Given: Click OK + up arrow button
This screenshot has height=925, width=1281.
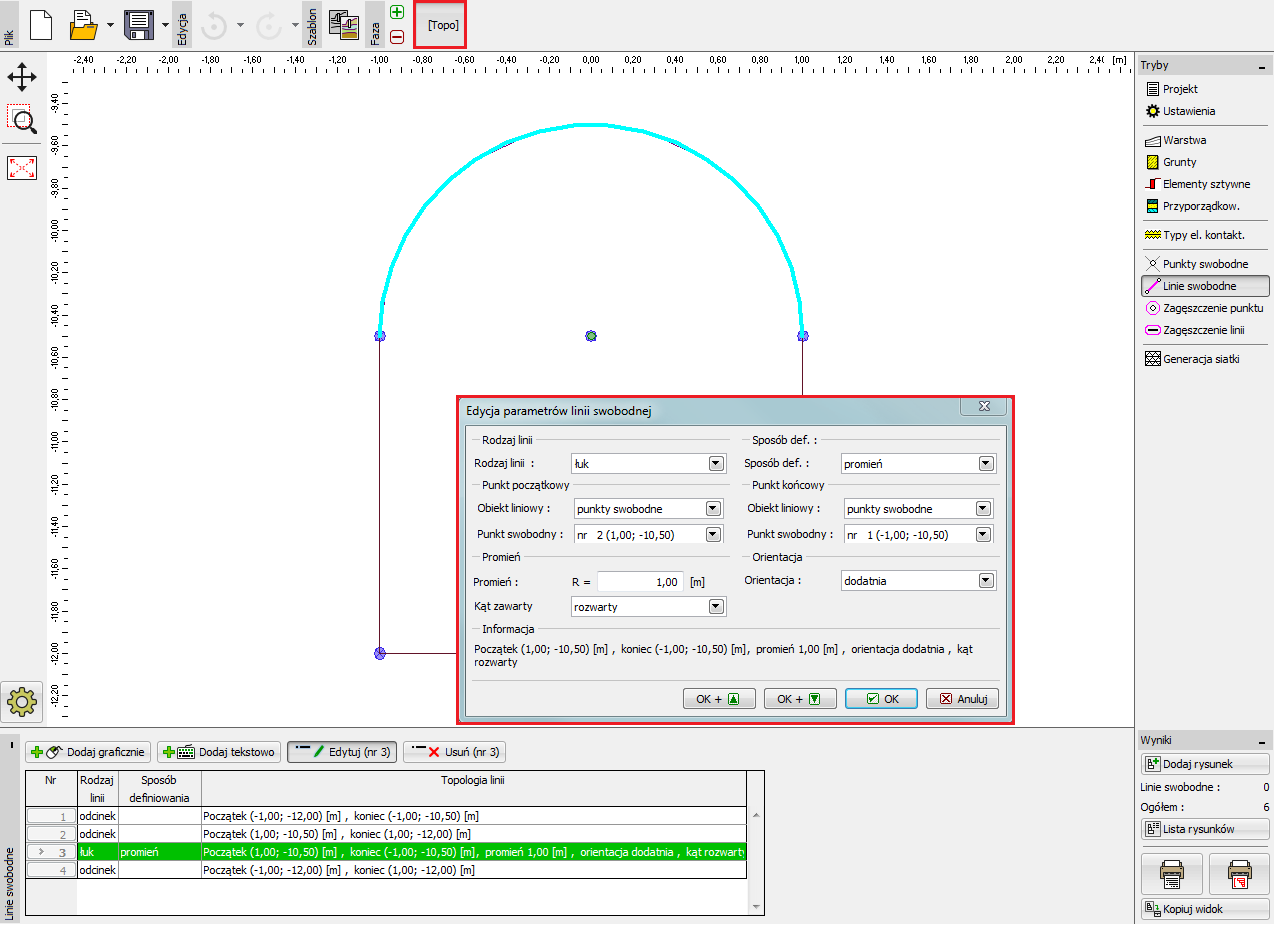Looking at the screenshot, I should coord(719,699).
